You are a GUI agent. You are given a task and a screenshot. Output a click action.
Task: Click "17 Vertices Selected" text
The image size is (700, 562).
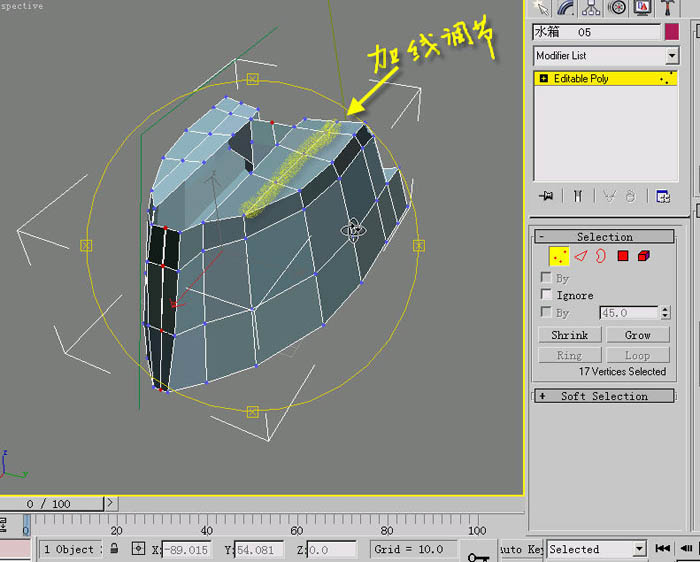click(x=622, y=371)
